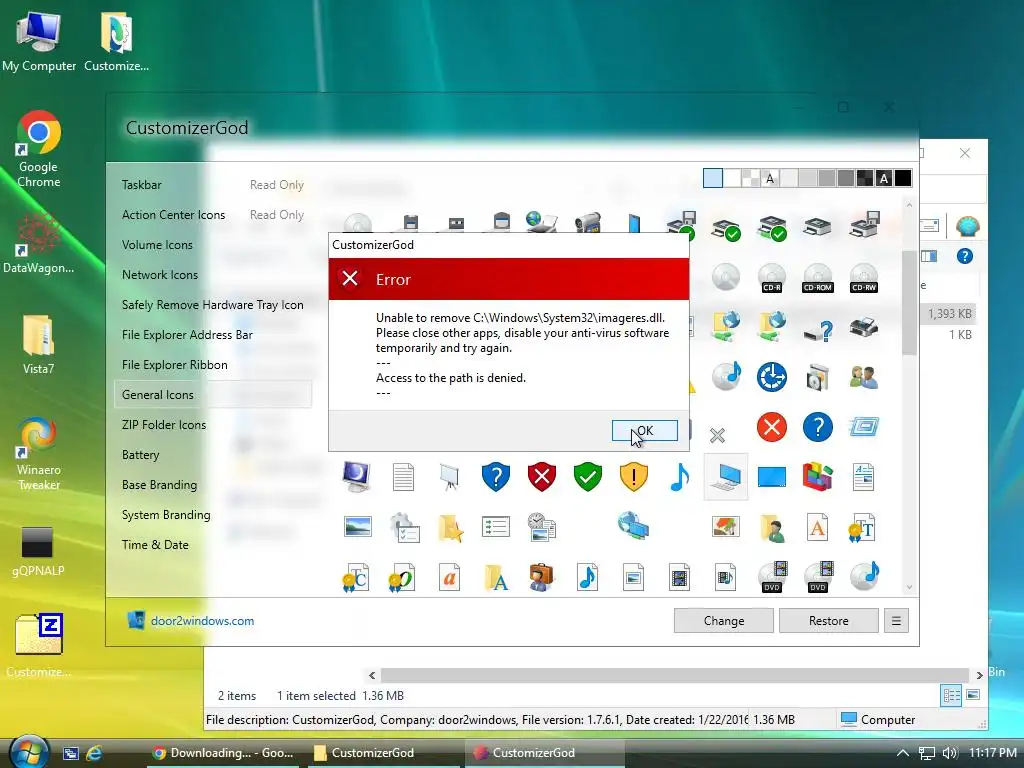Select the landscape picture icon
1024x768 pixels.
tap(357, 526)
